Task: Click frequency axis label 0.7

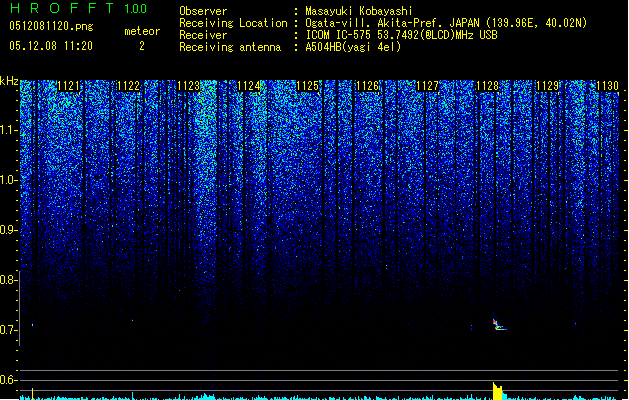Action: point(9,330)
